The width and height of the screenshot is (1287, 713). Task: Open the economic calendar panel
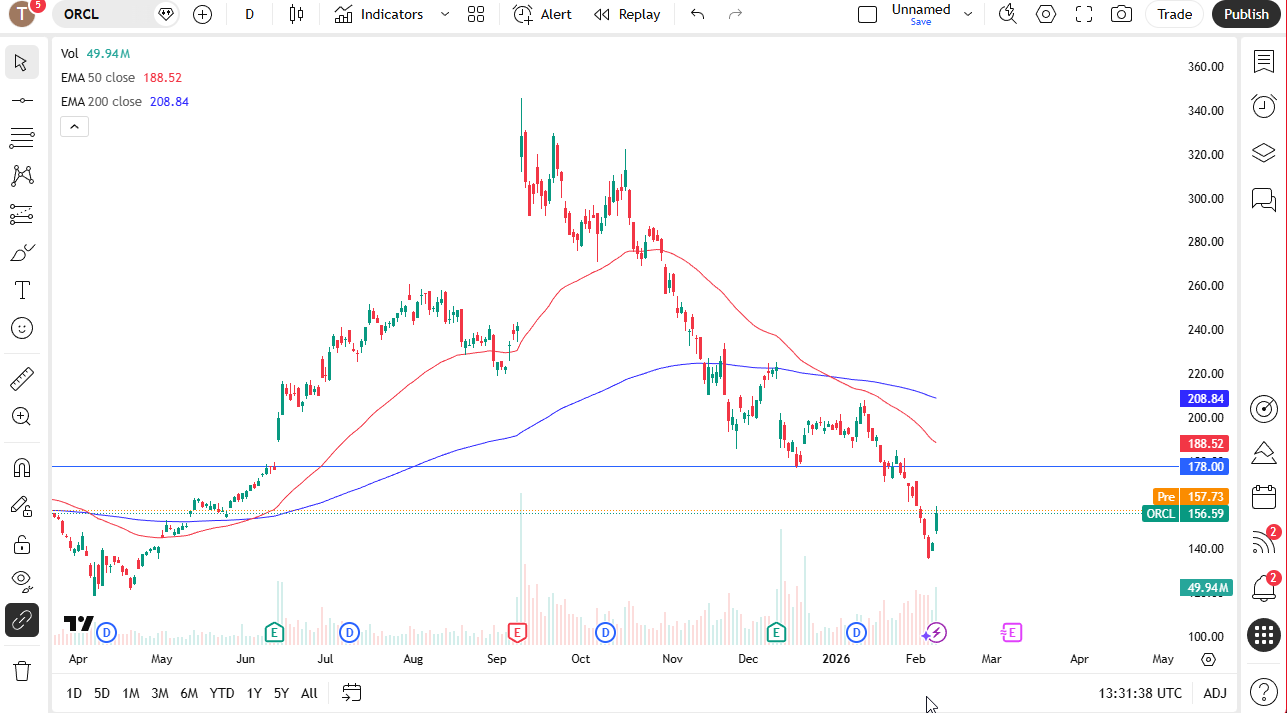1264,496
